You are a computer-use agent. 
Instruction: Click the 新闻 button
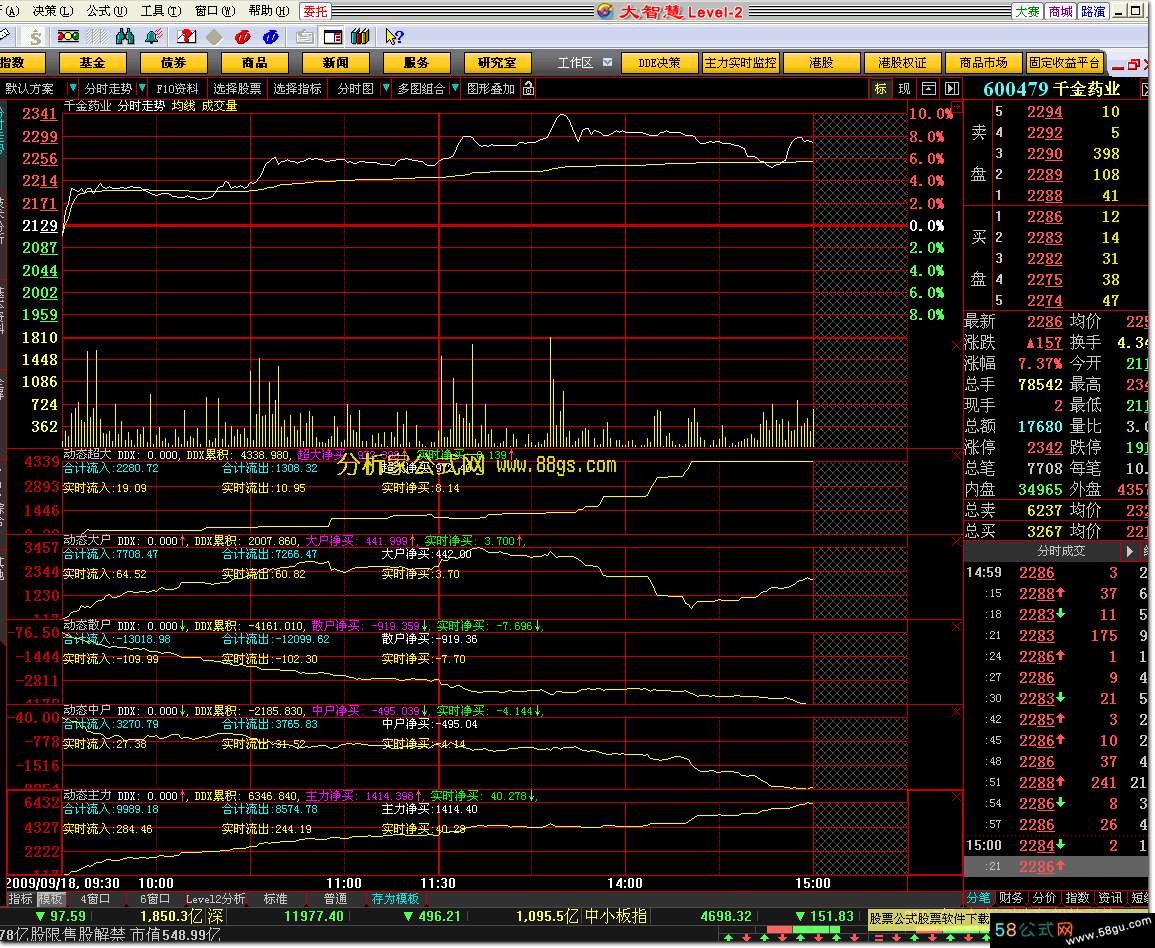coord(335,63)
